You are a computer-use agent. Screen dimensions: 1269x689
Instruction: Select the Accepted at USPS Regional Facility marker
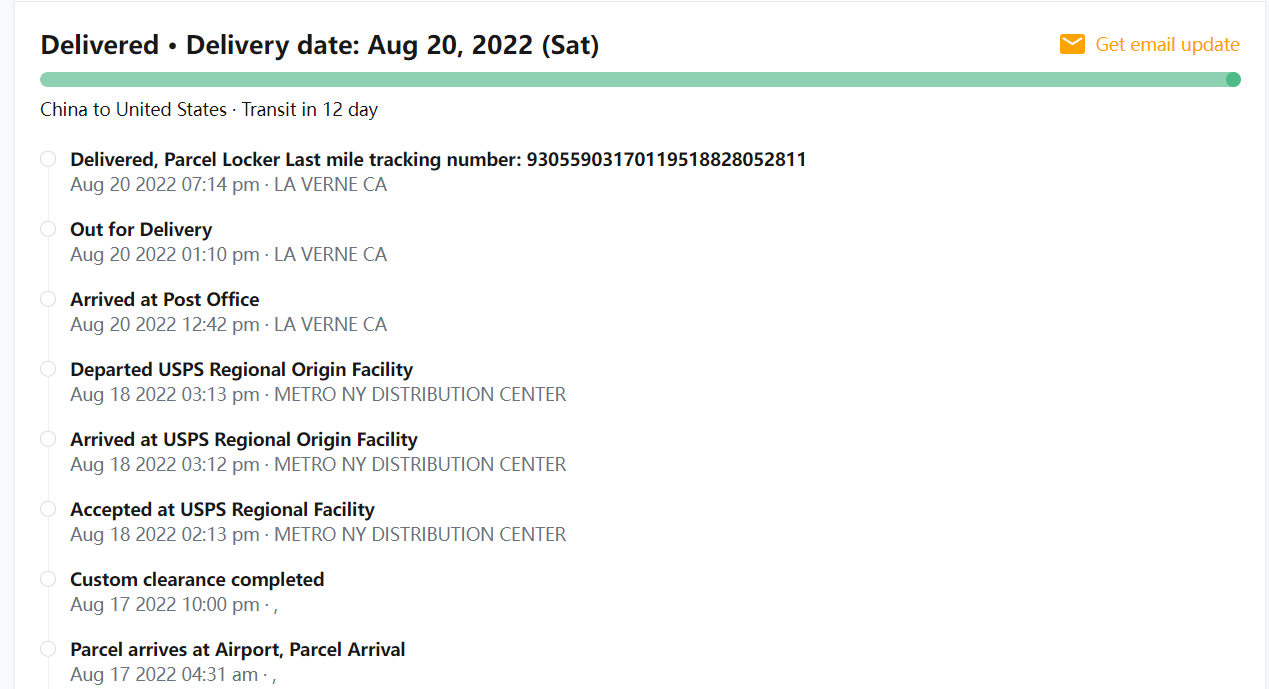point(48,509)
